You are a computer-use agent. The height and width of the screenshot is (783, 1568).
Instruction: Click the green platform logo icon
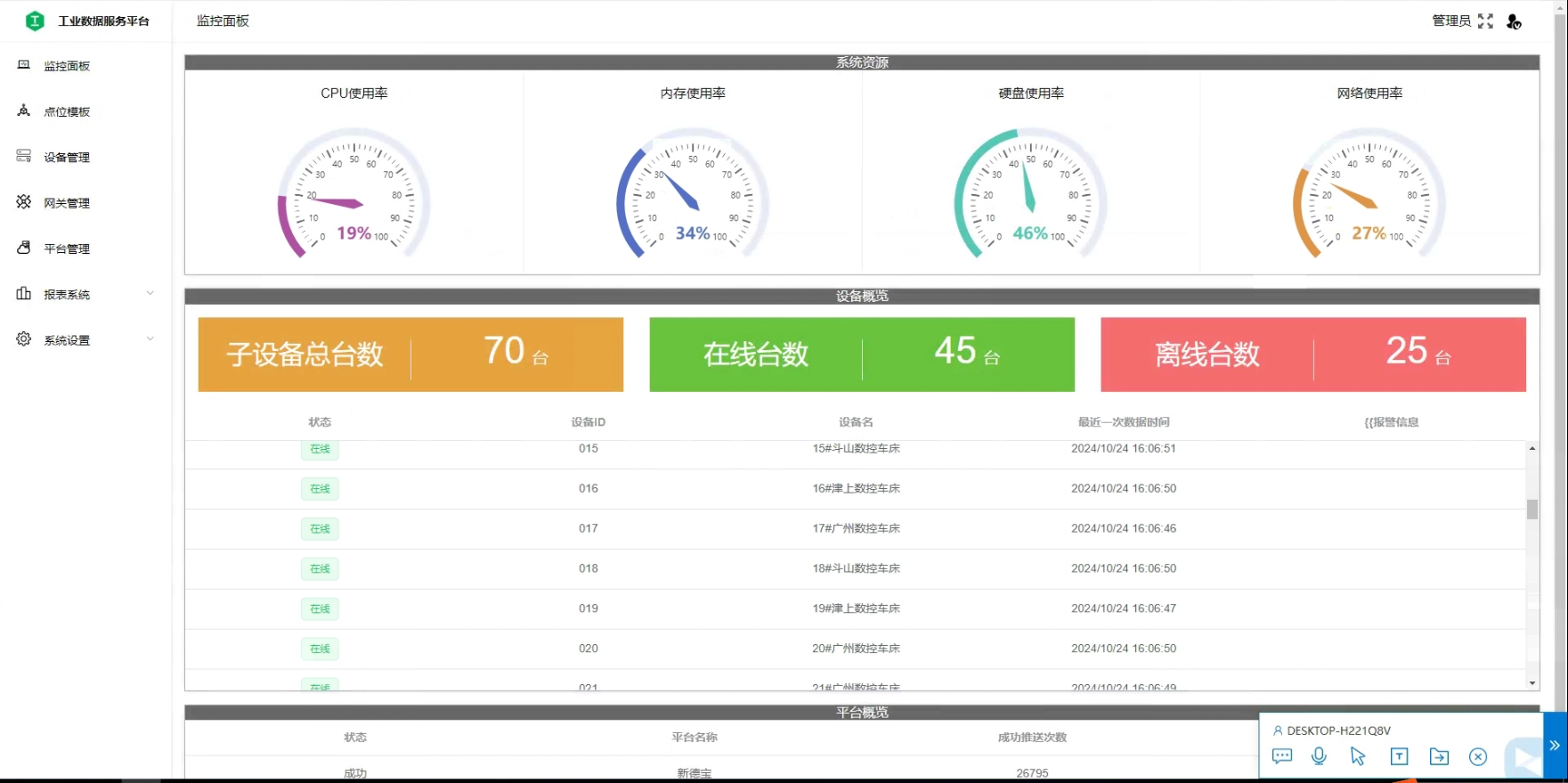(35, 20)
